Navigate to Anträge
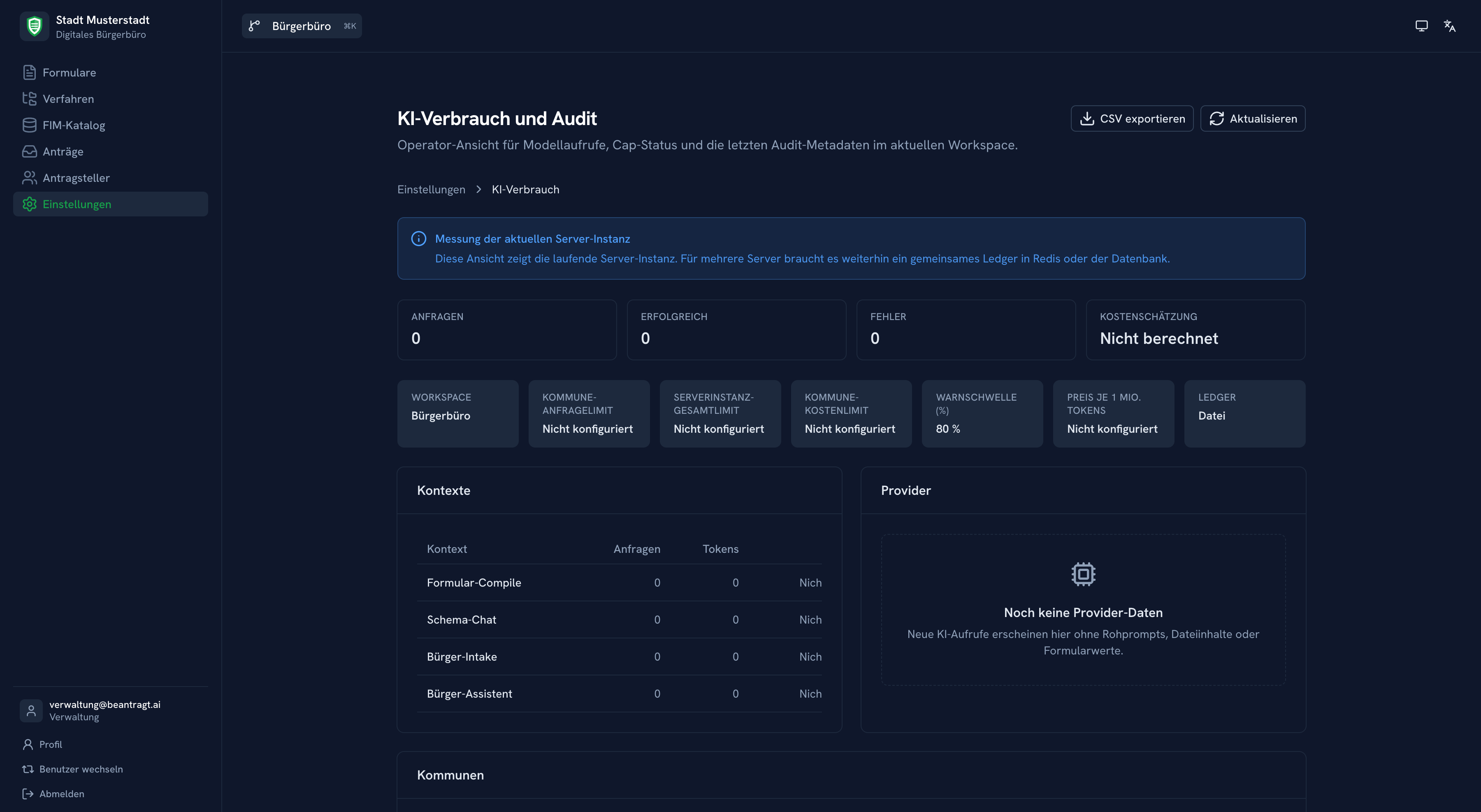 point(110,152)
